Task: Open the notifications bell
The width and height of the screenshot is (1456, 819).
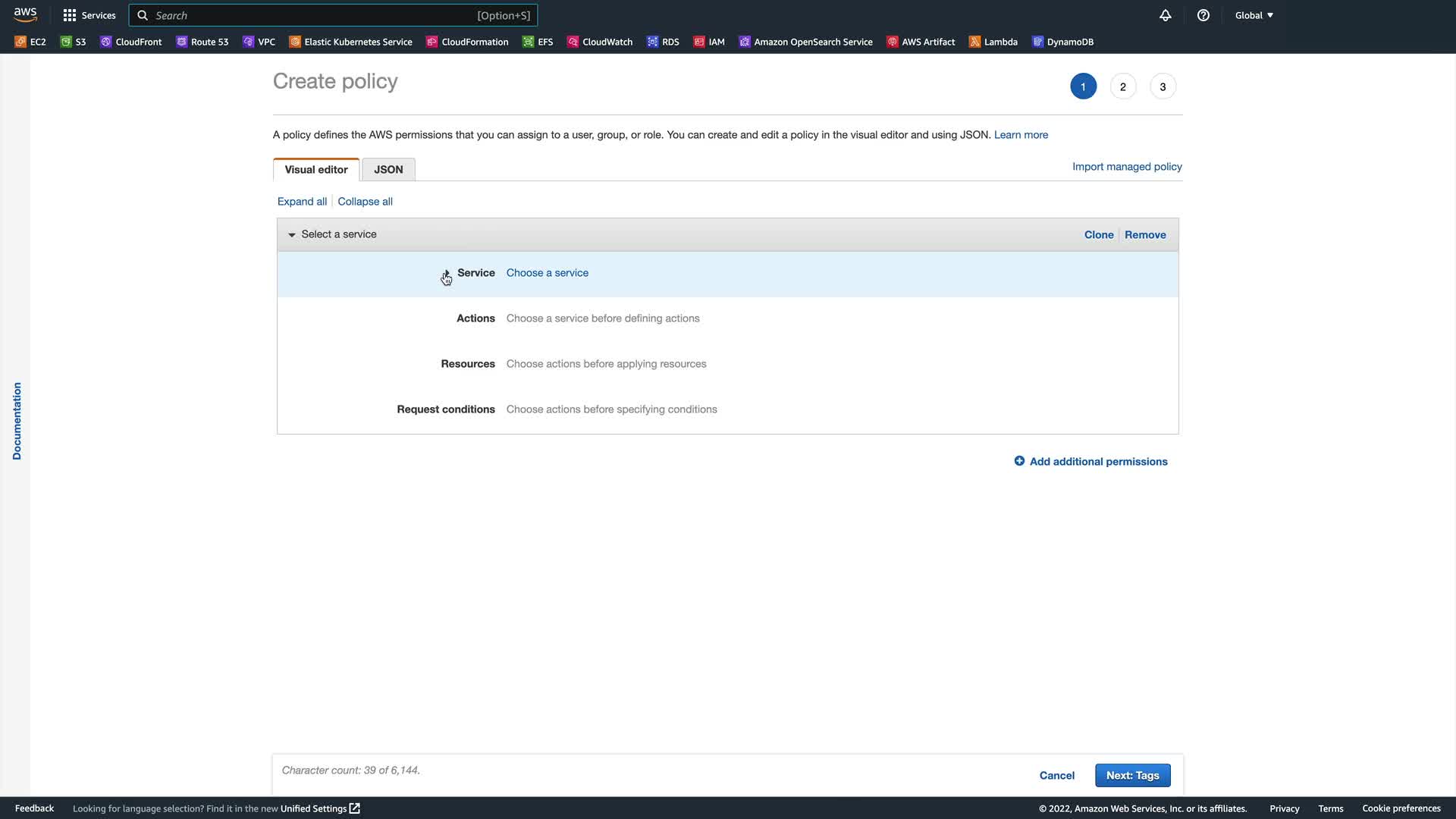Action: click(1166, 15)
